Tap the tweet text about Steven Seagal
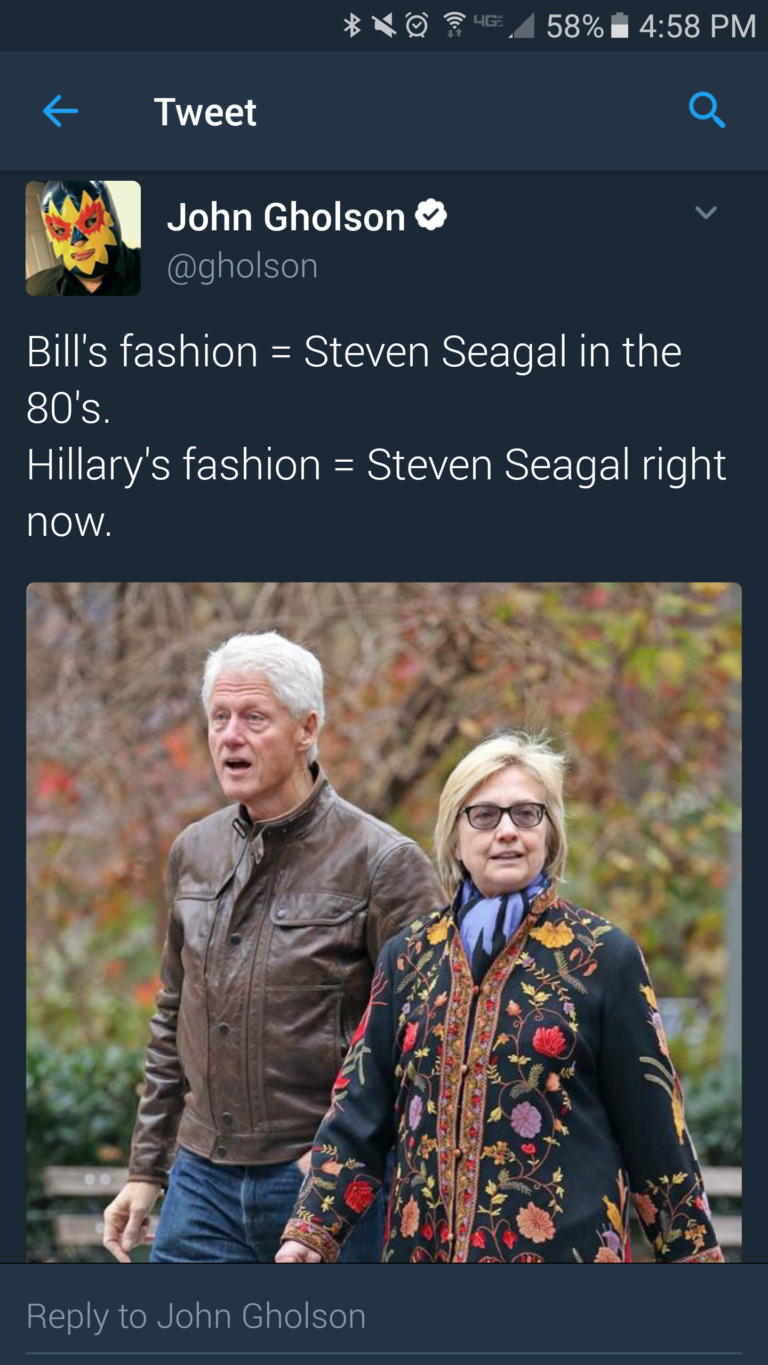Screen dimensions: 768x1365 (x=376, y=436)
